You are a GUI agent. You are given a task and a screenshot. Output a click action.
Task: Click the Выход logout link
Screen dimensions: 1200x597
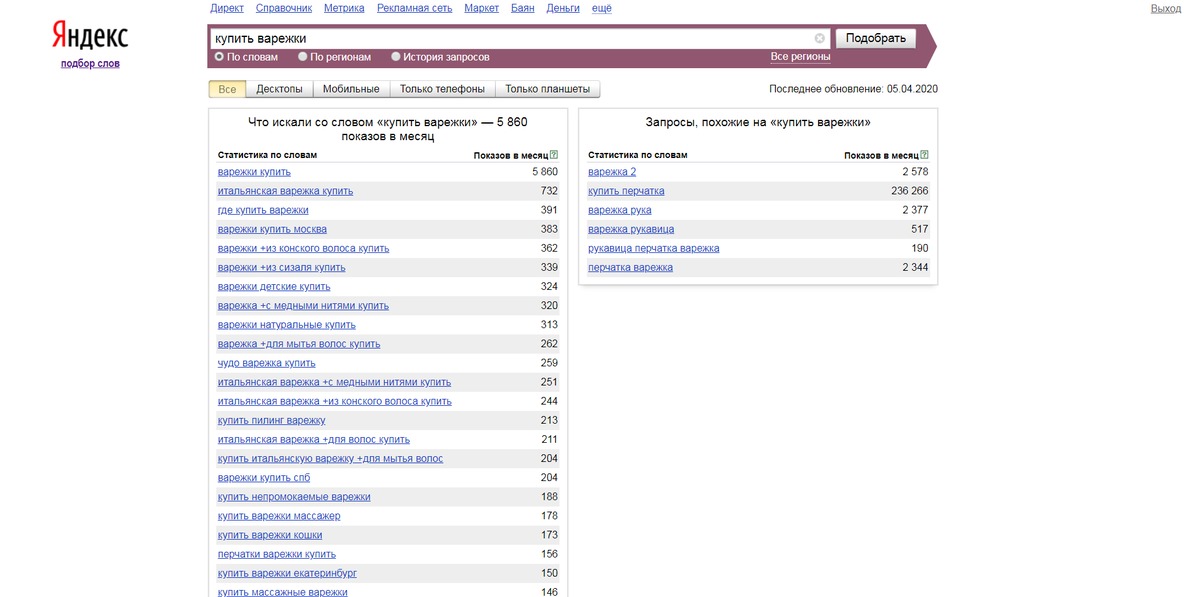point(1165,8)
